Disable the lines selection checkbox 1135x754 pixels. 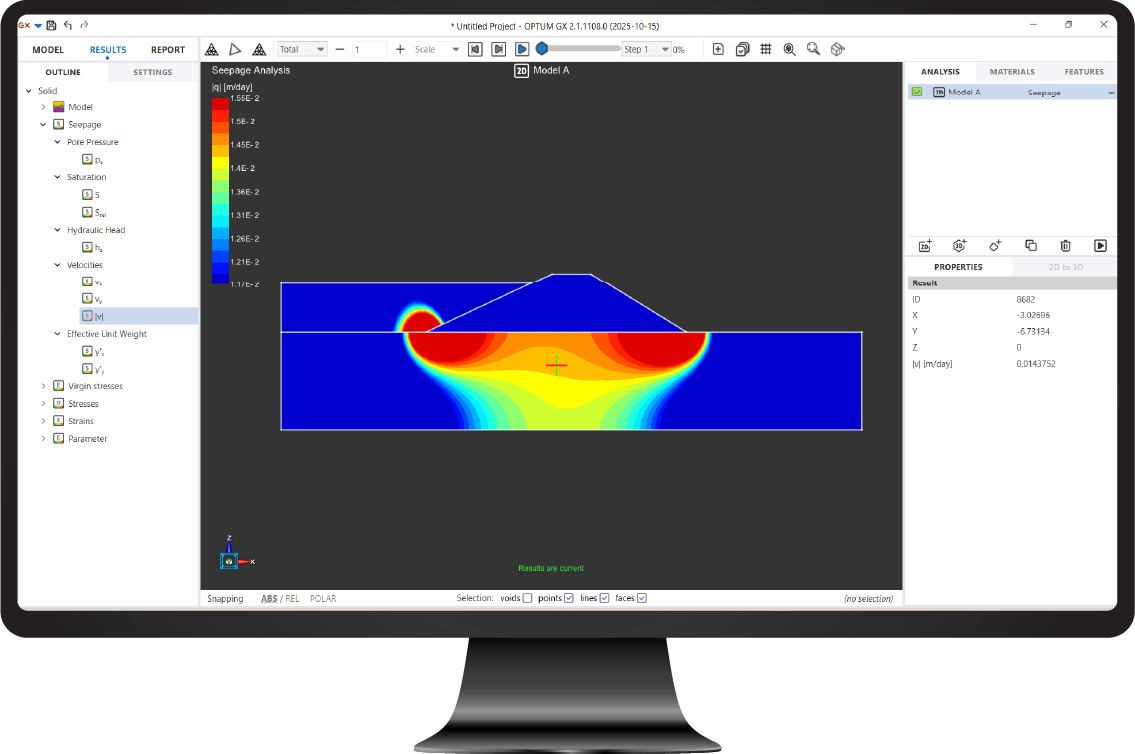tap(604, 598)
